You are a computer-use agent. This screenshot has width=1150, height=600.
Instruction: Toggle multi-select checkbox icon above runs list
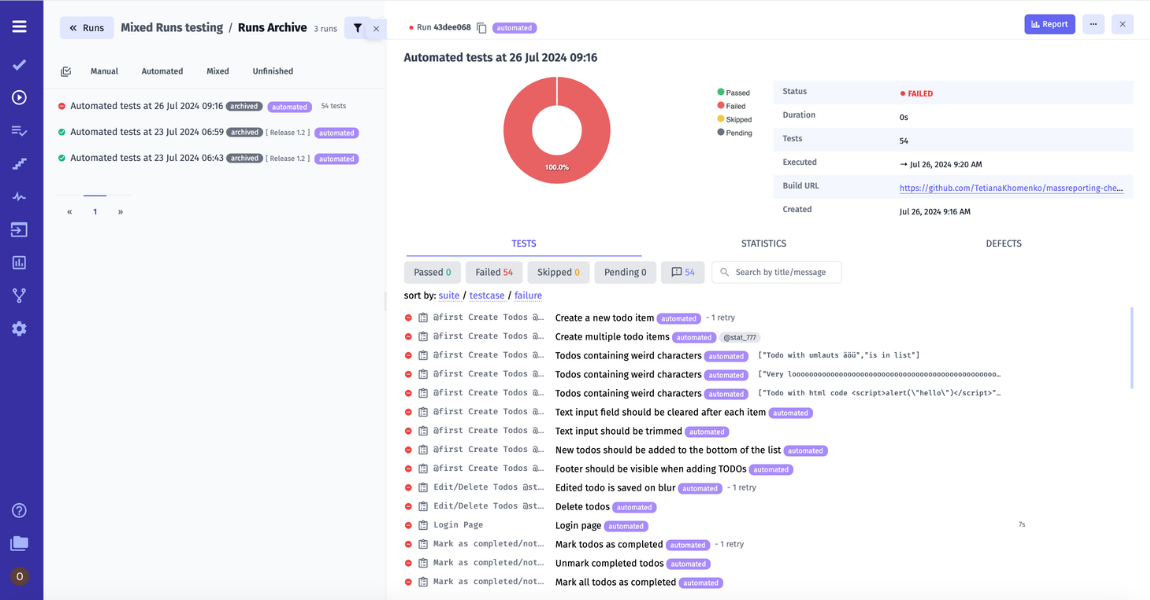point(66,72)
